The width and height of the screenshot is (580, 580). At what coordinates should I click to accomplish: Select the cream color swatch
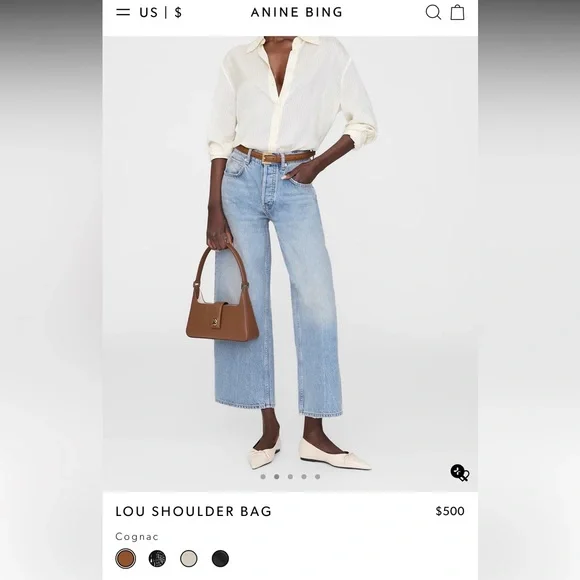pos(189,559)
